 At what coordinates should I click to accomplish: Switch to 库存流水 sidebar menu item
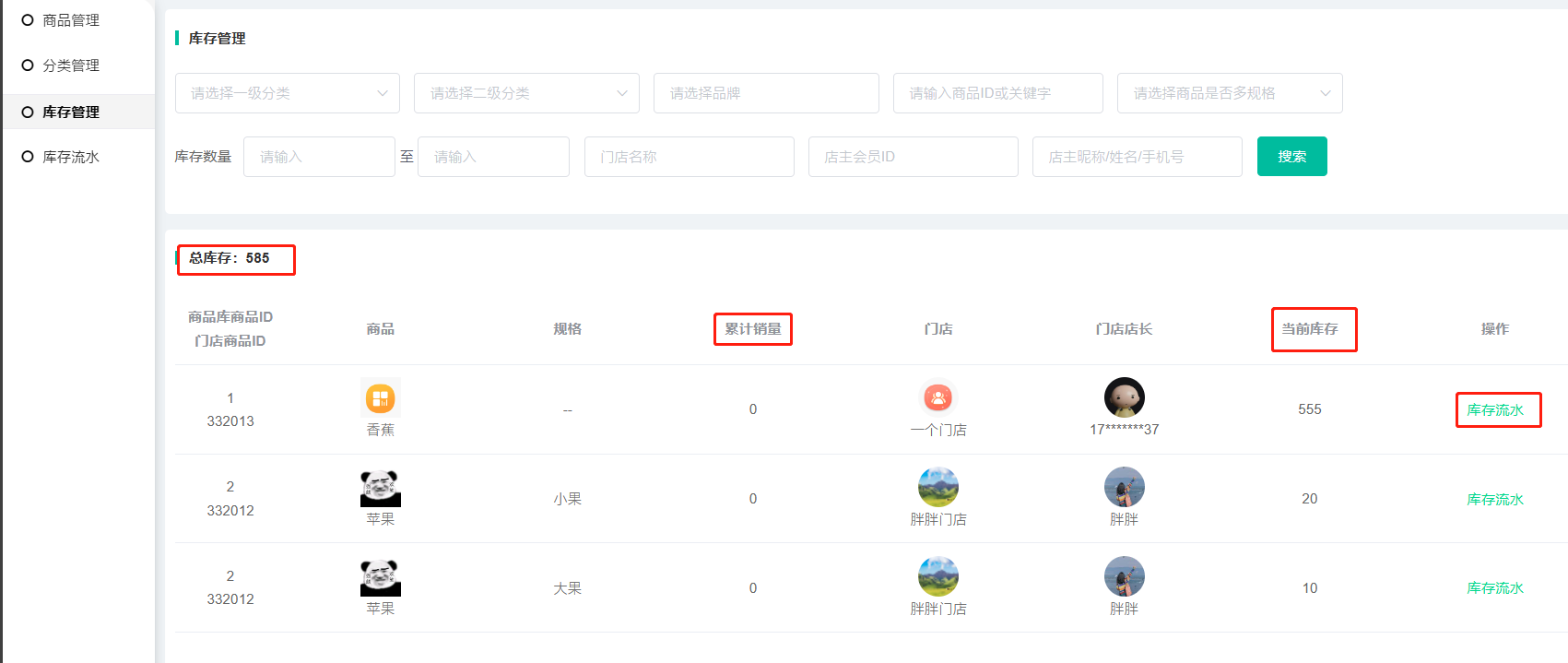pos(71,157)
